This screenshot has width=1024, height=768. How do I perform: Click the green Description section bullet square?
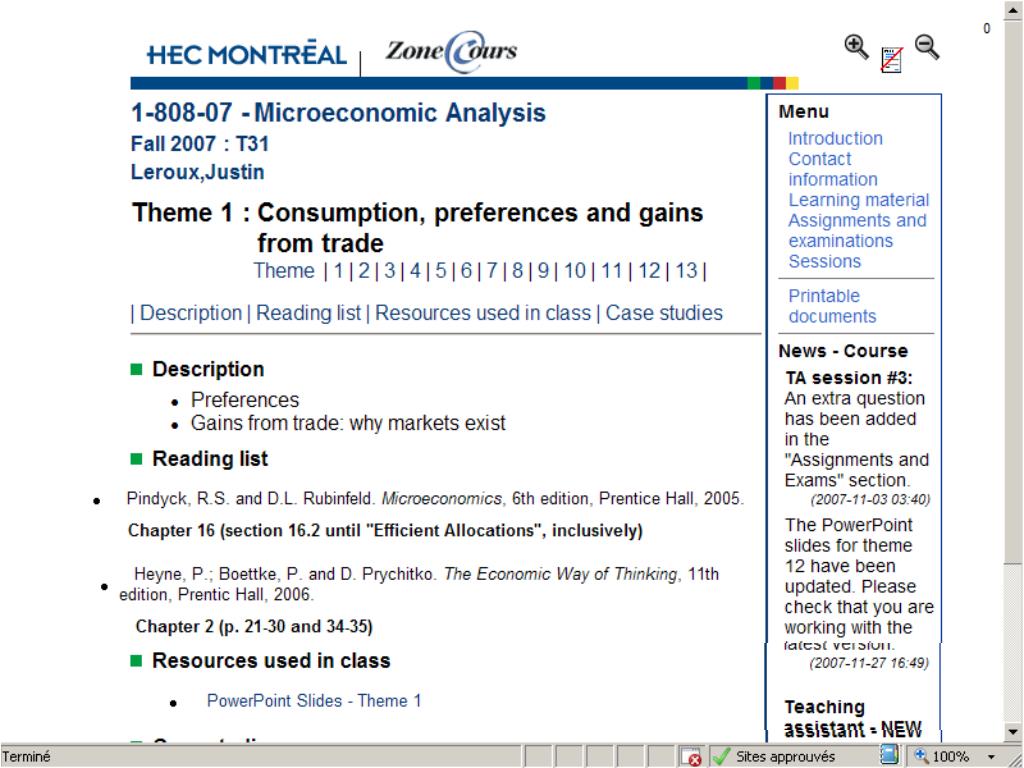(136, 370)
